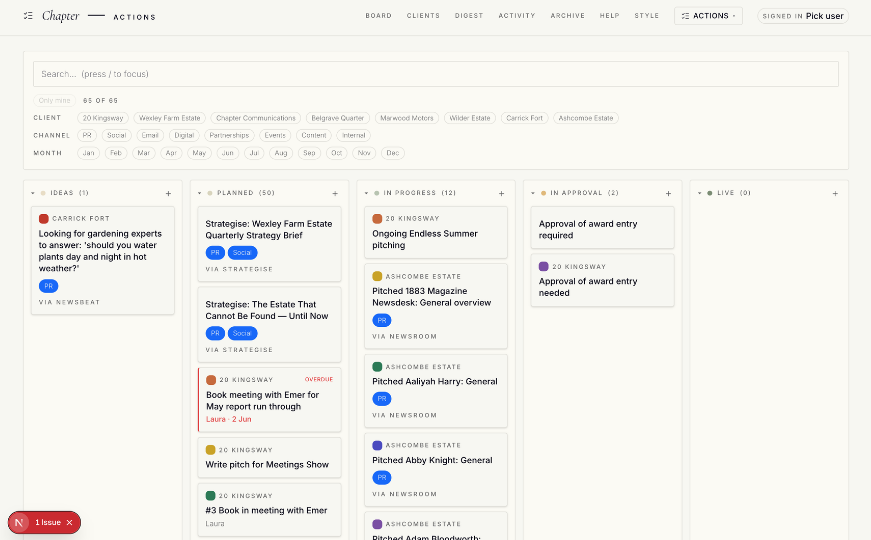Filter by Email channel
871x540 pixels.
(149, 136)
